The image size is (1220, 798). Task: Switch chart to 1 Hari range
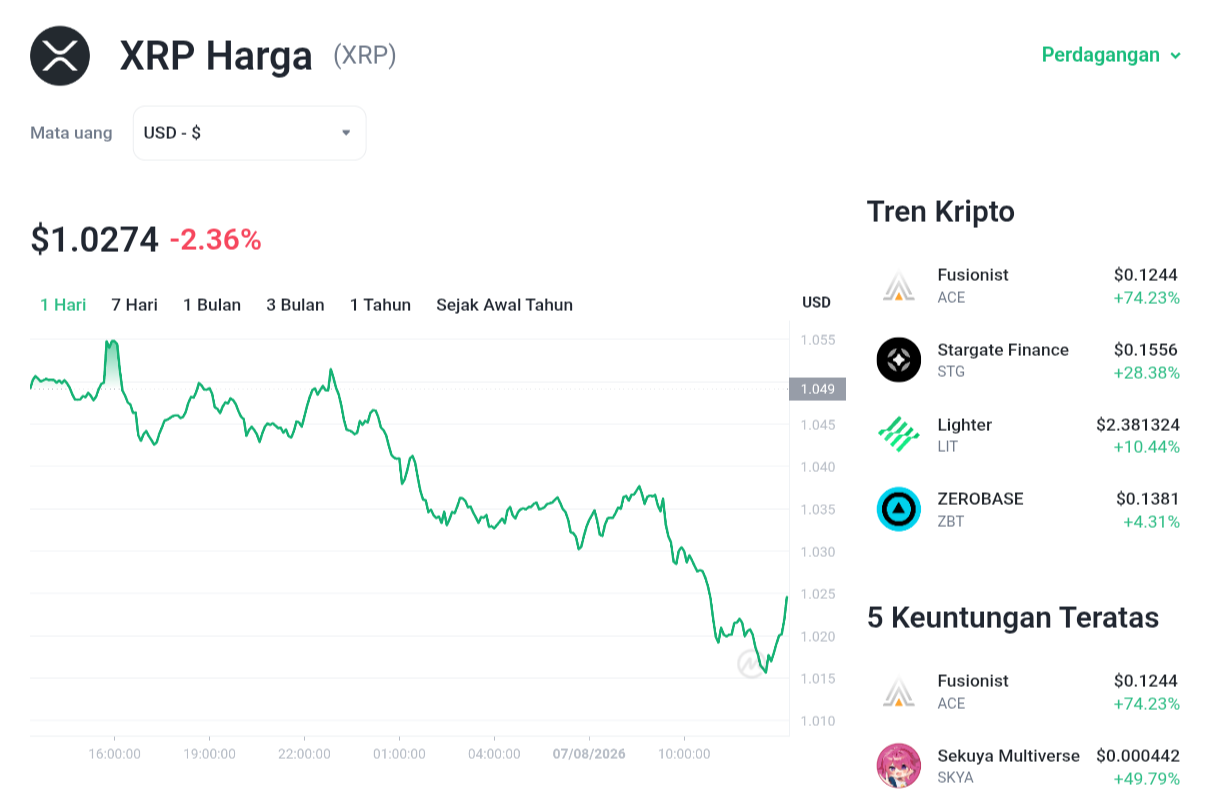tap(63, 305)
